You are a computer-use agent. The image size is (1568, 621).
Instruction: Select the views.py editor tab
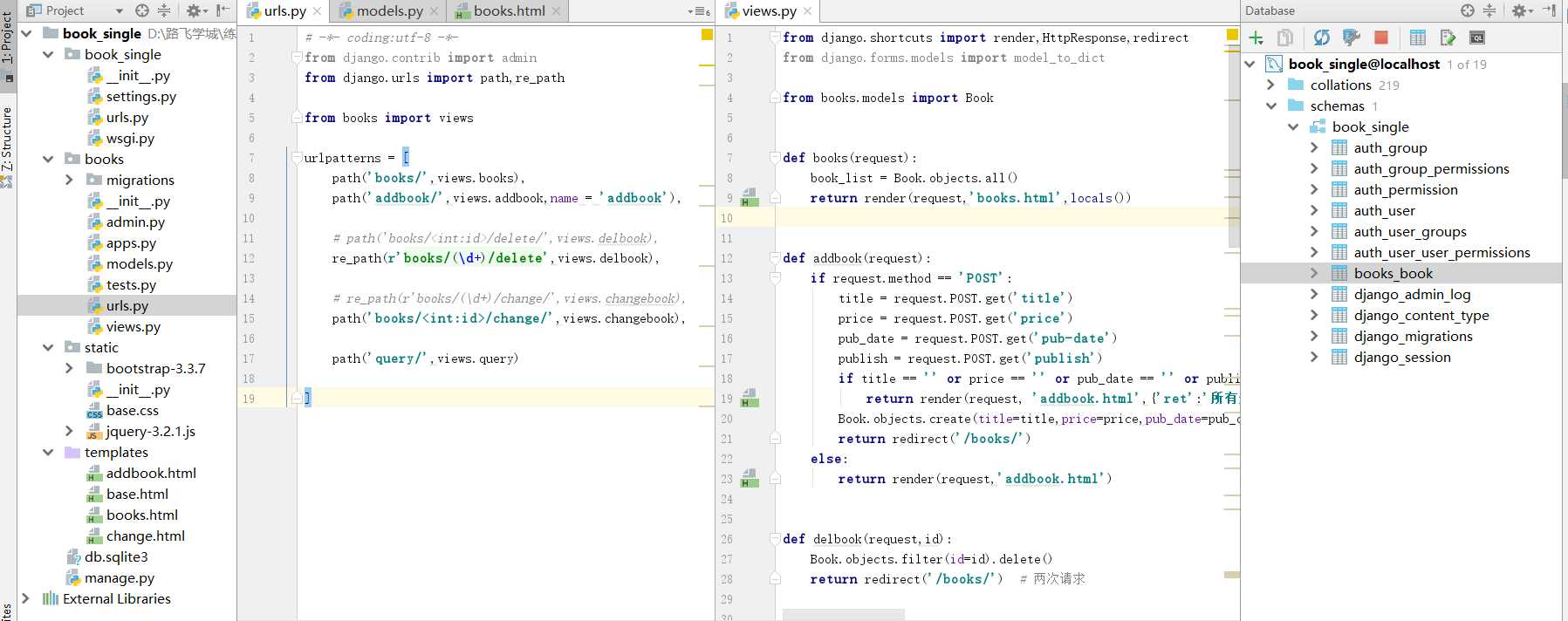[768, 11]
